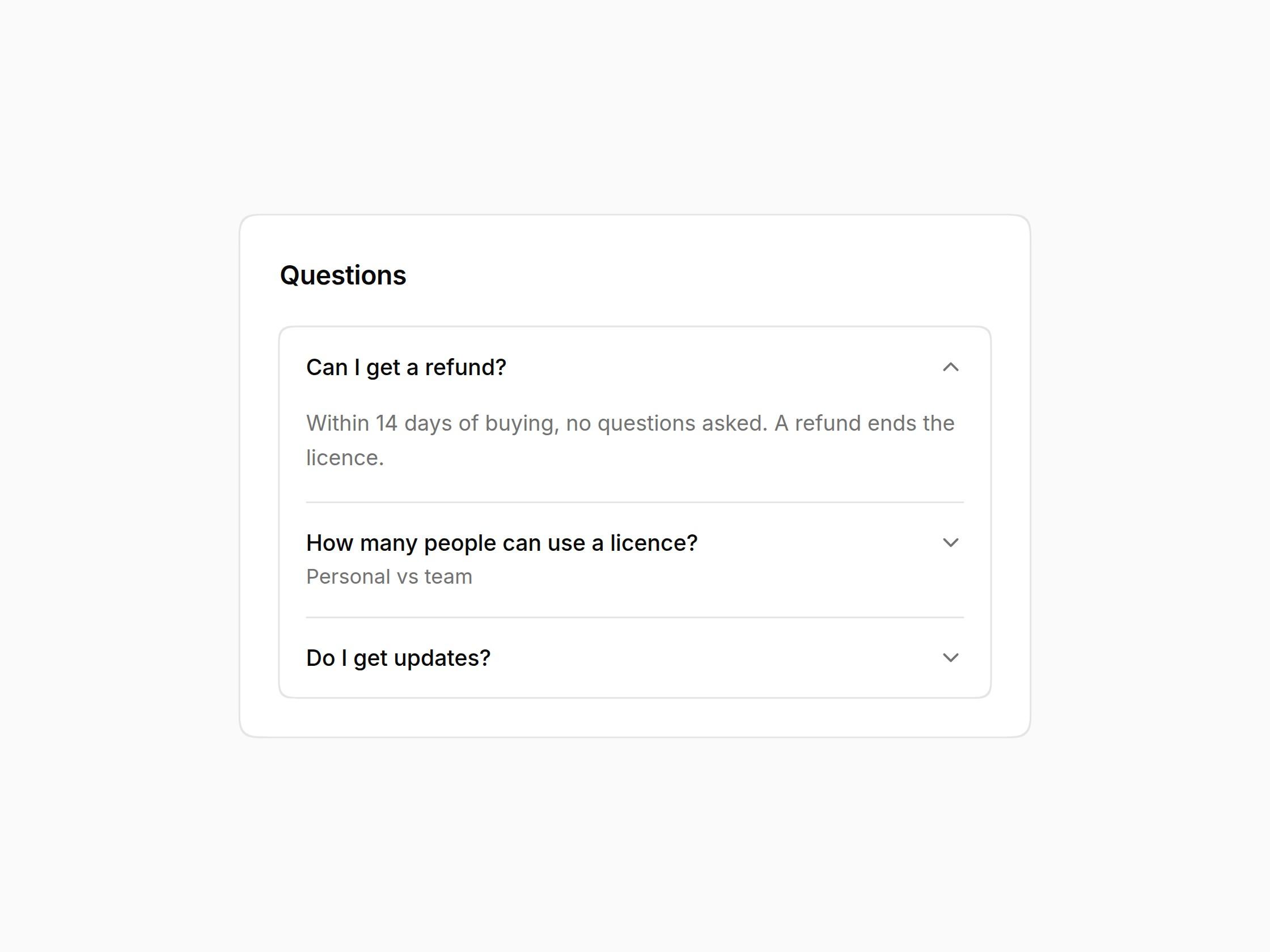Click the divider line above Do I get updates

[x=635, y=618]
